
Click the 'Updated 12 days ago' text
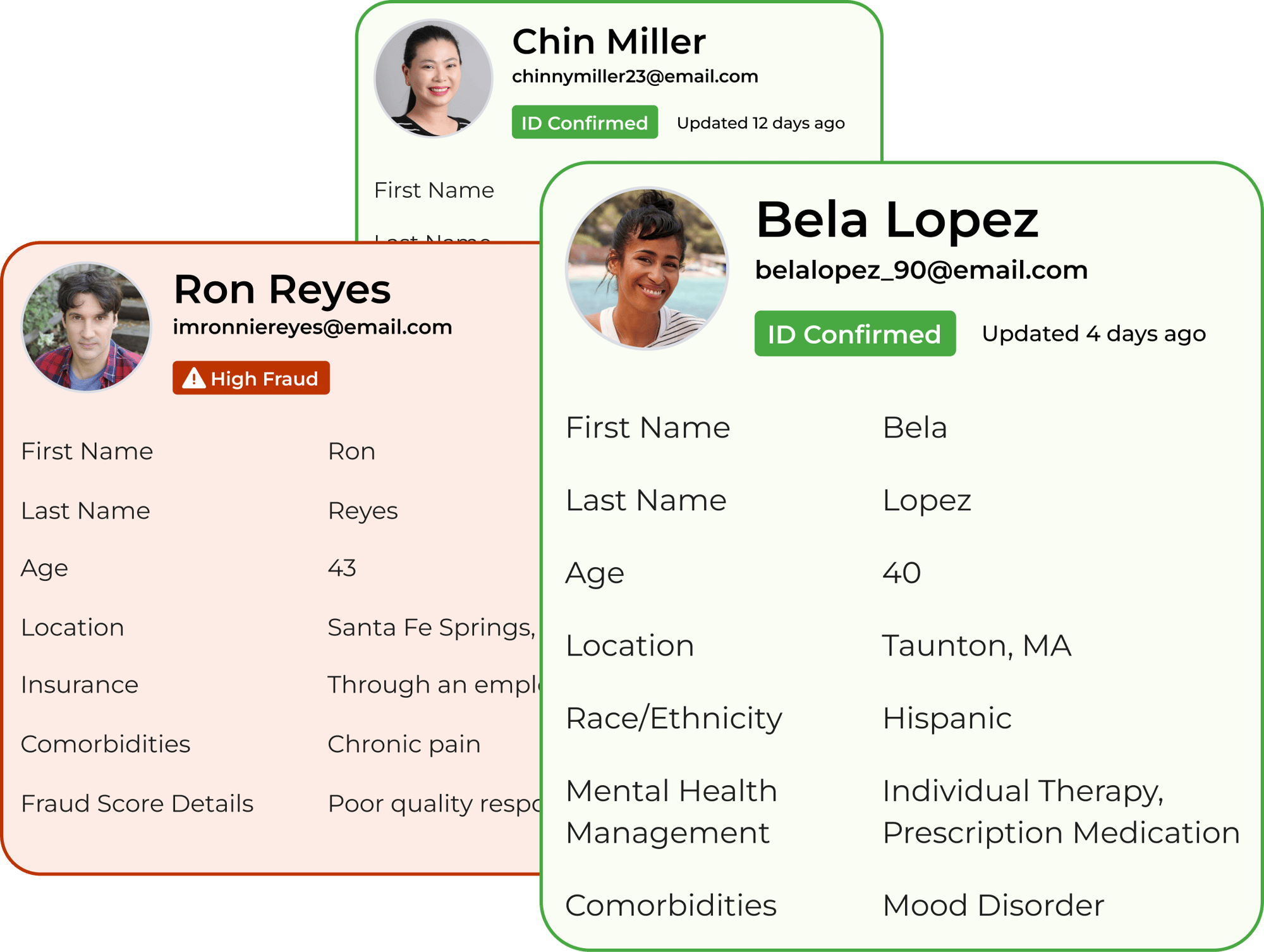[x=760, y=123]
